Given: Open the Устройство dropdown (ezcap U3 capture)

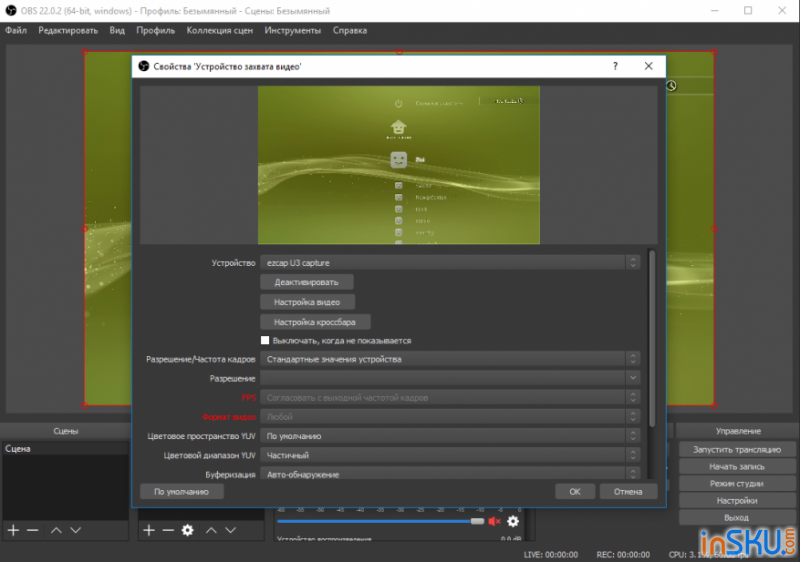Looking at the screenshot, I should point(449,263).
